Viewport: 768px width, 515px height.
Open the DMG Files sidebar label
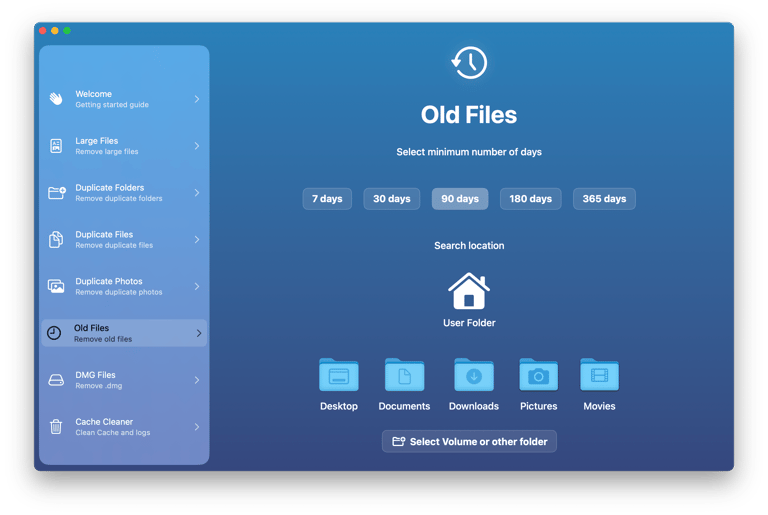tap(95, 375)
